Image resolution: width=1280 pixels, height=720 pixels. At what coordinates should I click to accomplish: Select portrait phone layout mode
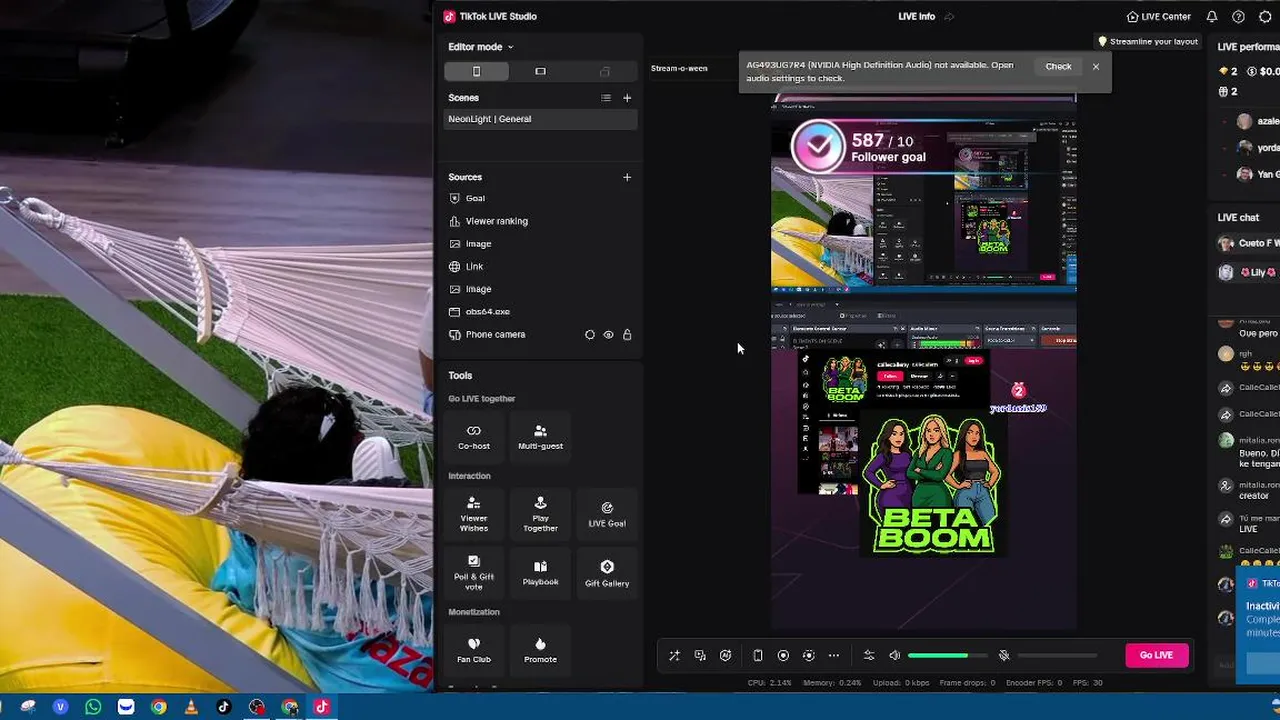[476, 71]
